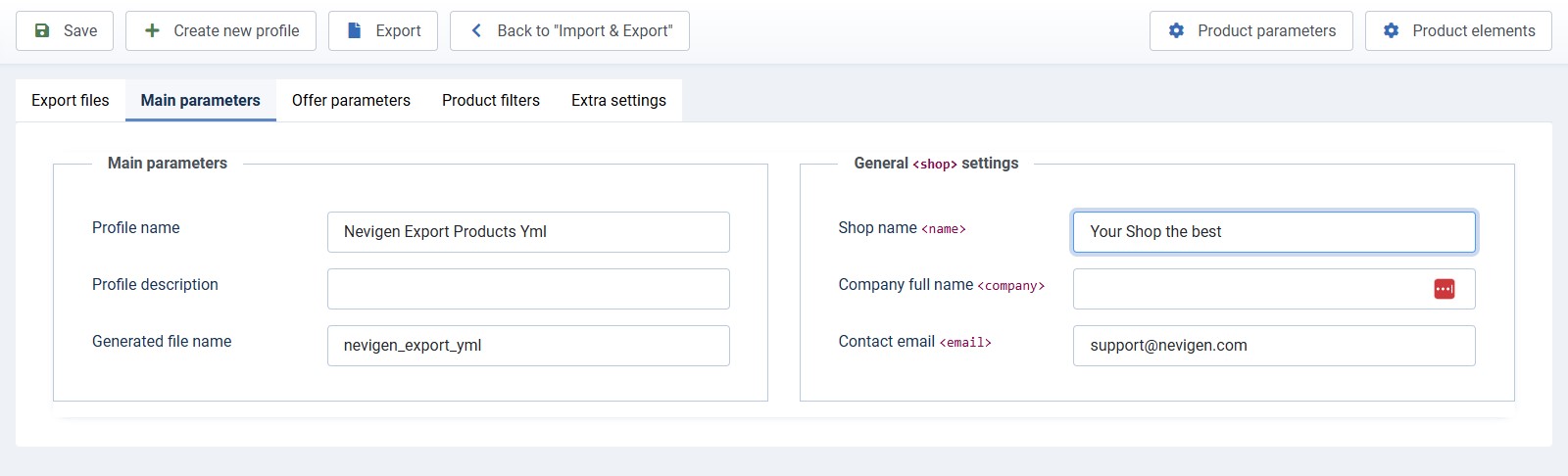
Task: Open the Offer parameters tab
Action: pos(351,100)
